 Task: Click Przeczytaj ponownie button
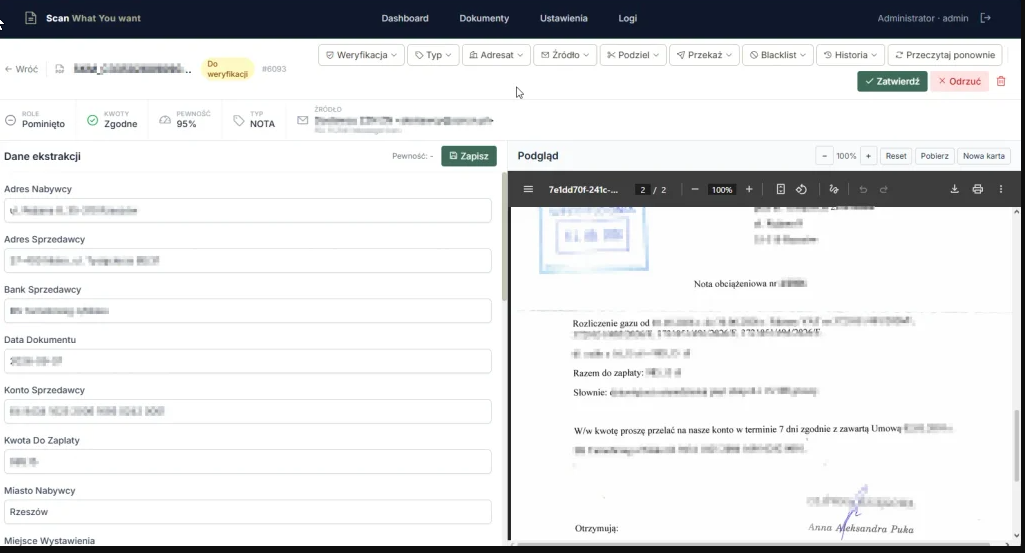[x=945, y=55]
